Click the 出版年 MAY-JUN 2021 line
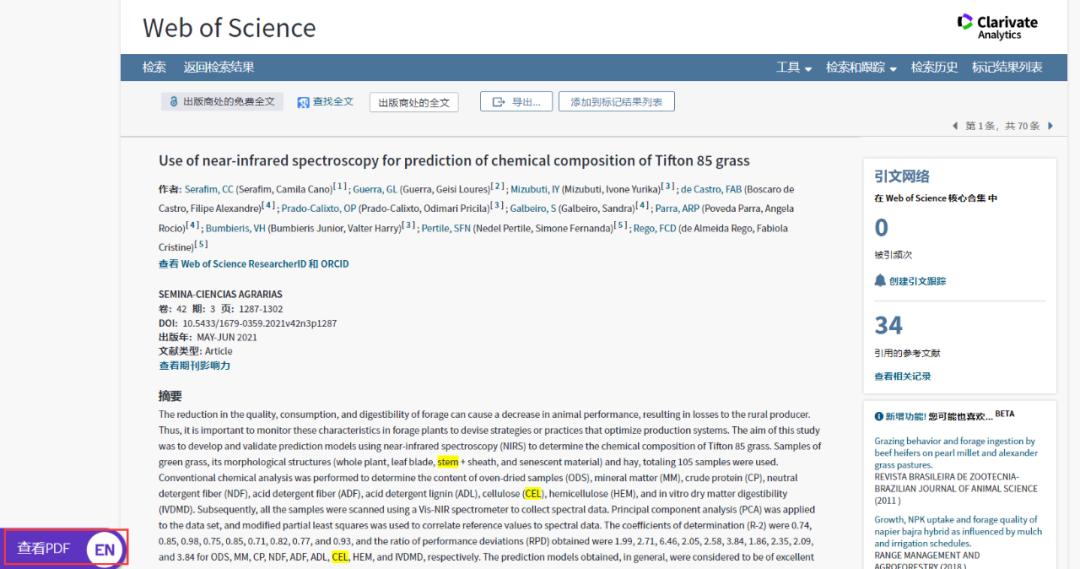 (208, 338)
